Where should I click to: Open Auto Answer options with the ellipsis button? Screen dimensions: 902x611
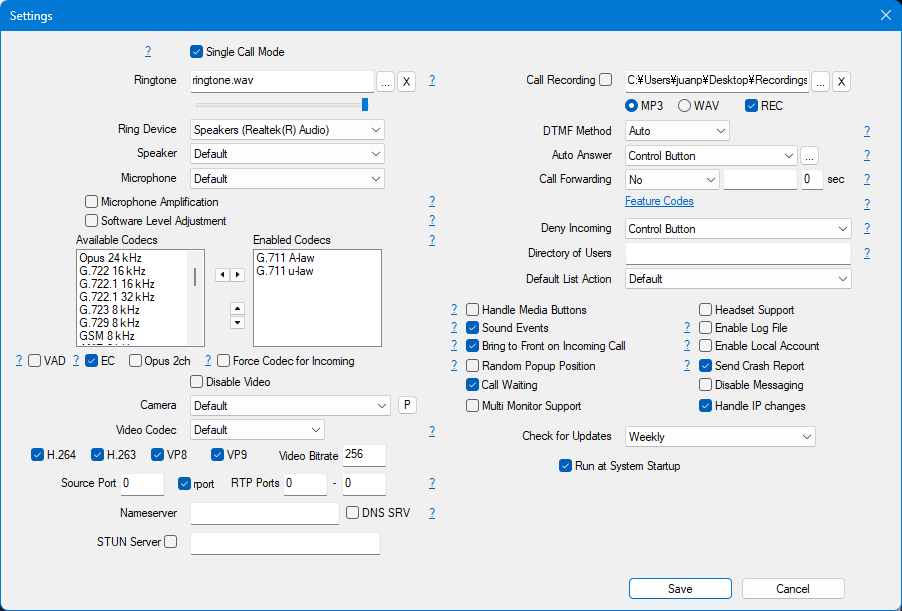coord(809,156)
